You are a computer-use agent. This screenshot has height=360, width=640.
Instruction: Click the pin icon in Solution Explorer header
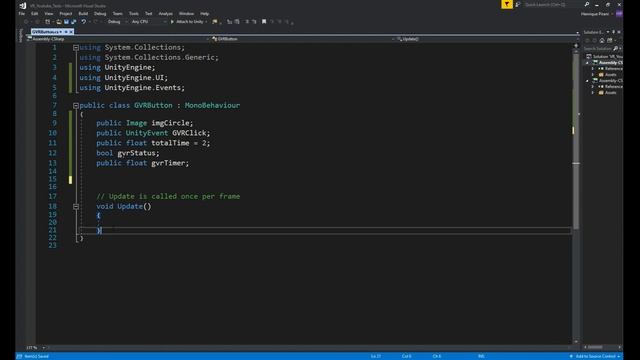point(613,32)
